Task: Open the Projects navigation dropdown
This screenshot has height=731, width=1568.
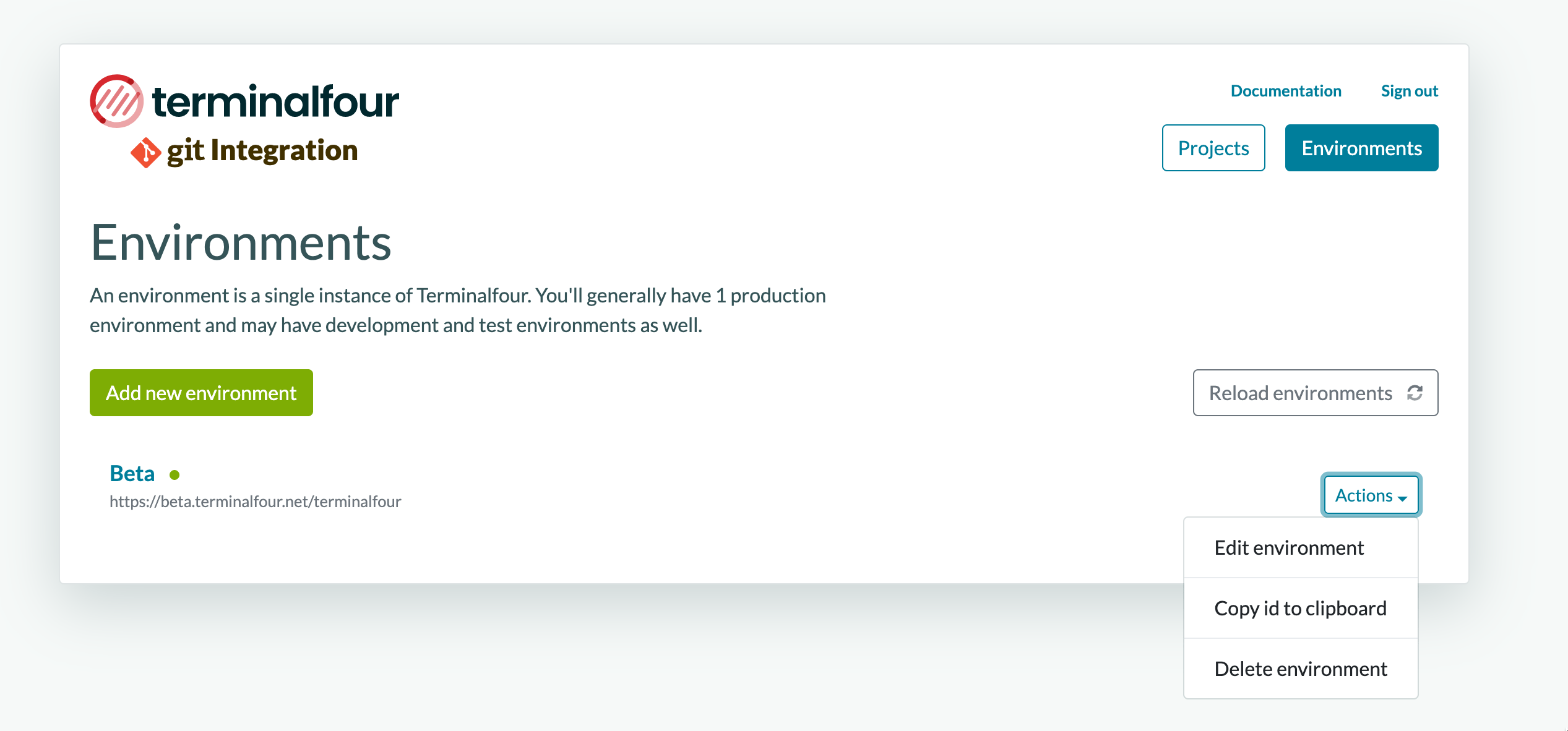Action: [1215, 147]
